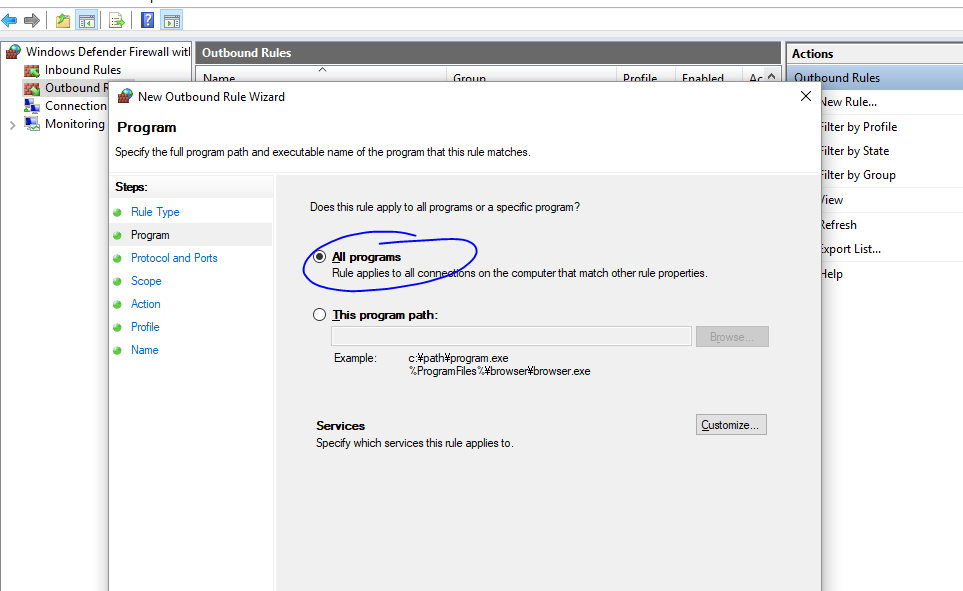Image resolution: width=963 pixels, height=591 pixels.
Task: Click the Inbound Rules brick wall icon
Action: [x=32, y=71]
